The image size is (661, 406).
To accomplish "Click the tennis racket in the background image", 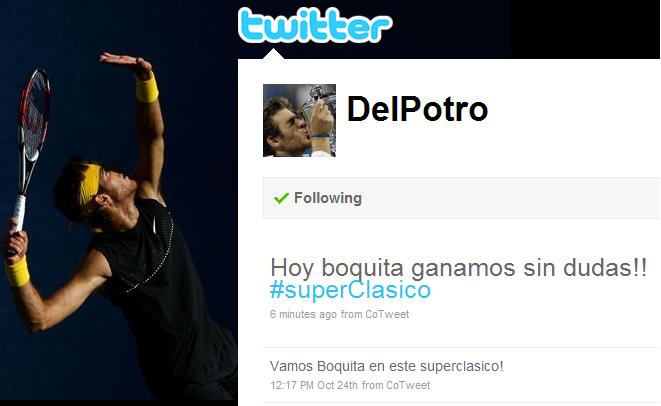I will (x=33, y=139).
